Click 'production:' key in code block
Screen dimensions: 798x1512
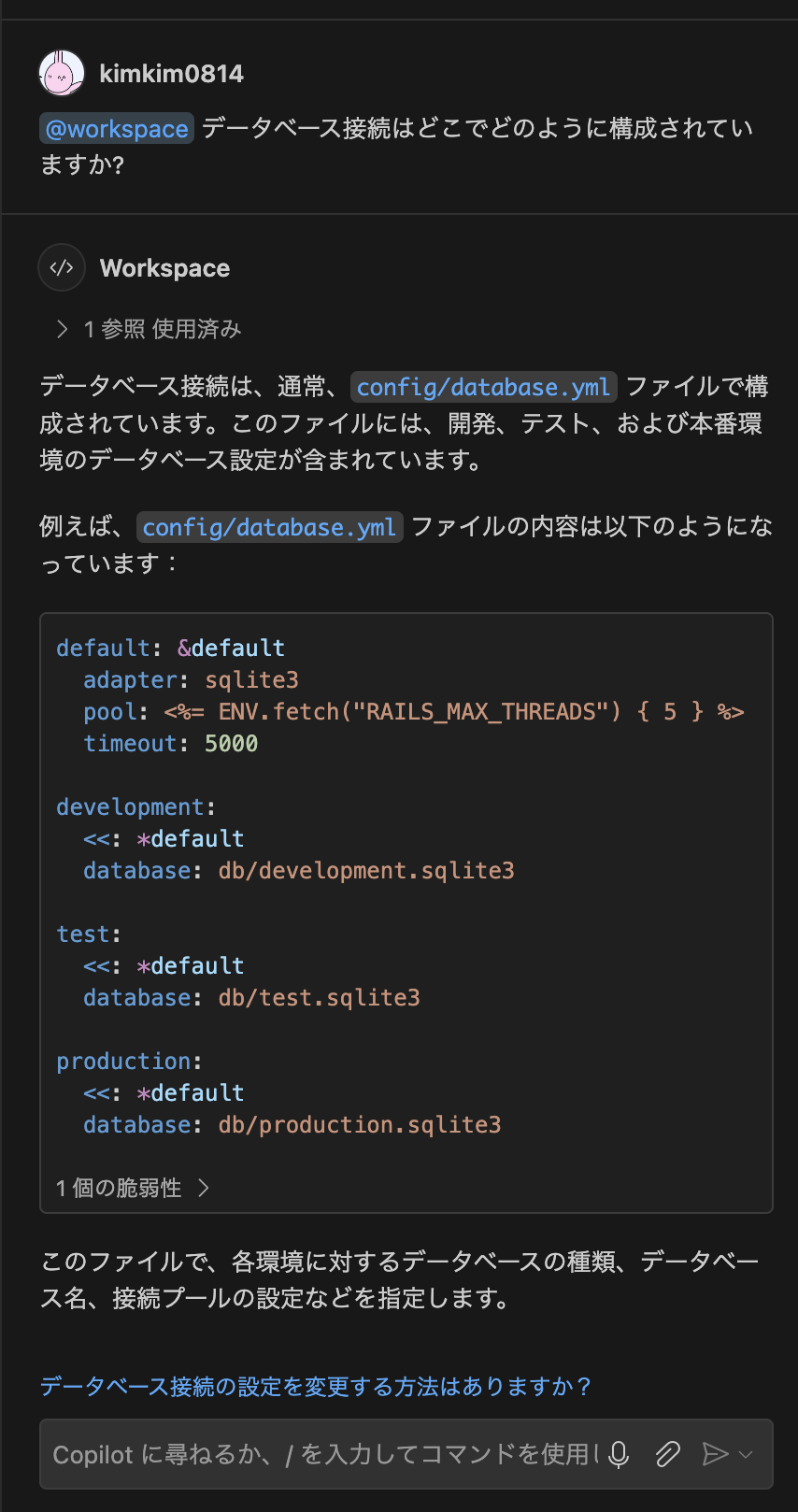click(x=129, y=1062)
